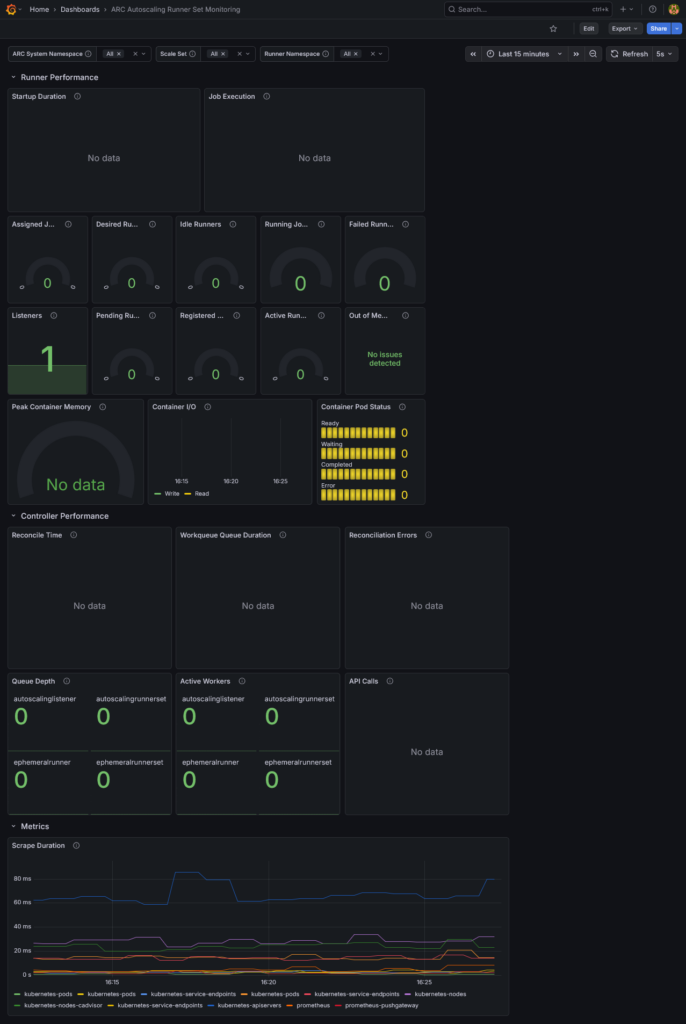Open user profile avatar
The height and width of the screenshot is (1024, 686).
(673, 9)
